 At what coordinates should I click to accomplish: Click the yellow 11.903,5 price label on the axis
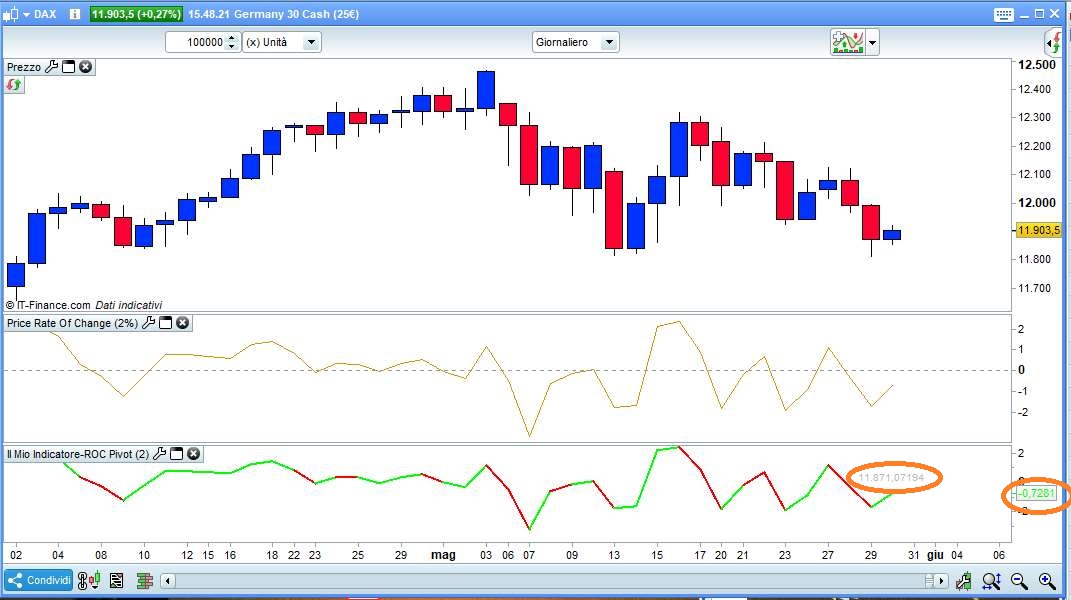pyautogui.click(x=1038, y=230)
